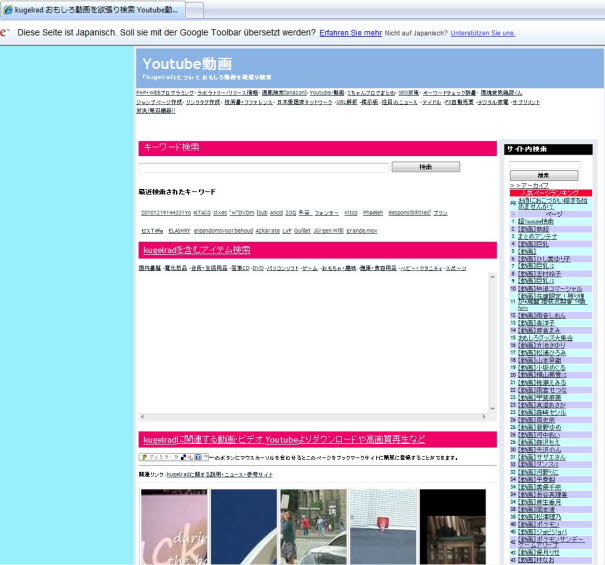Open recent keyword 'Kitco'
Image resolution: width=605 pixels, height=565 pixels.
(351, 213)
